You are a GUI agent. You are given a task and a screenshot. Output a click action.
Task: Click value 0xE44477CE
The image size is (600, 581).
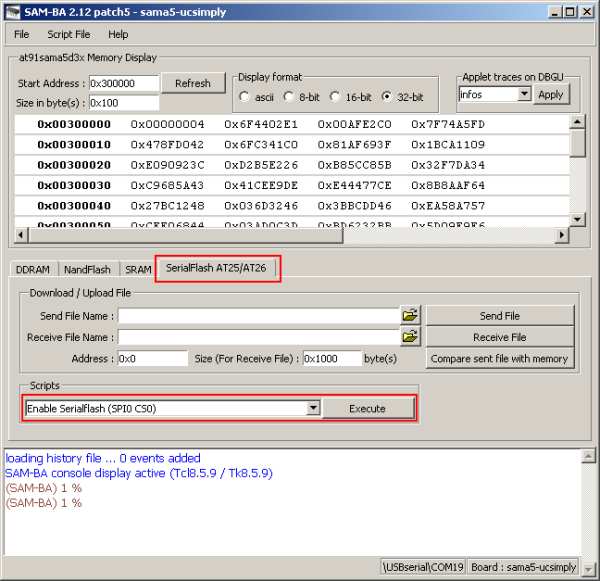355,185
